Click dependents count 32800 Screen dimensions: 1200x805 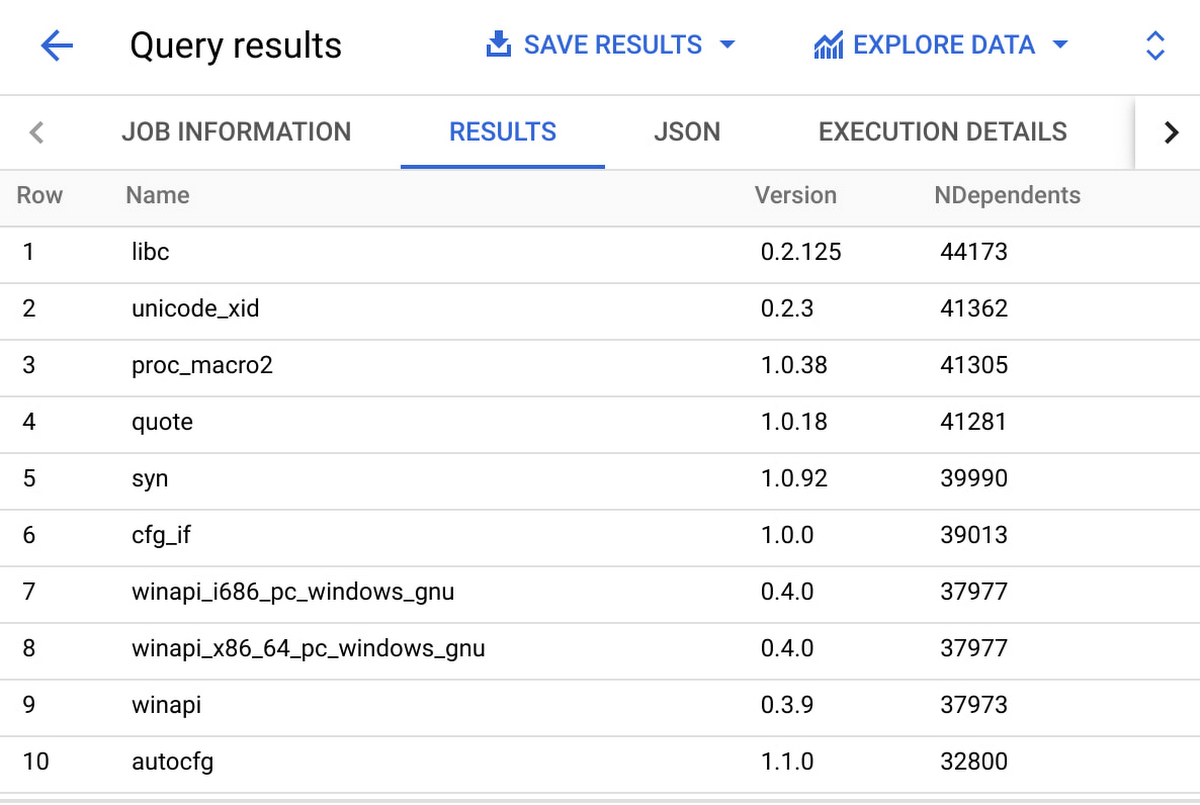[x=974, y=762]
